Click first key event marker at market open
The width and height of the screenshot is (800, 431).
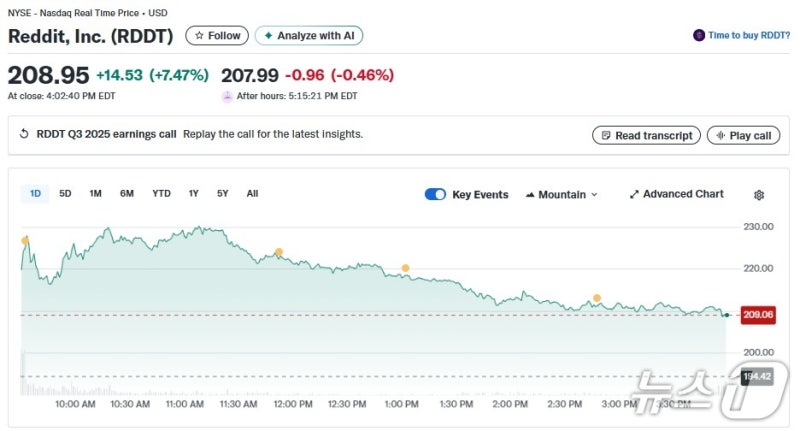click(25, 241)
